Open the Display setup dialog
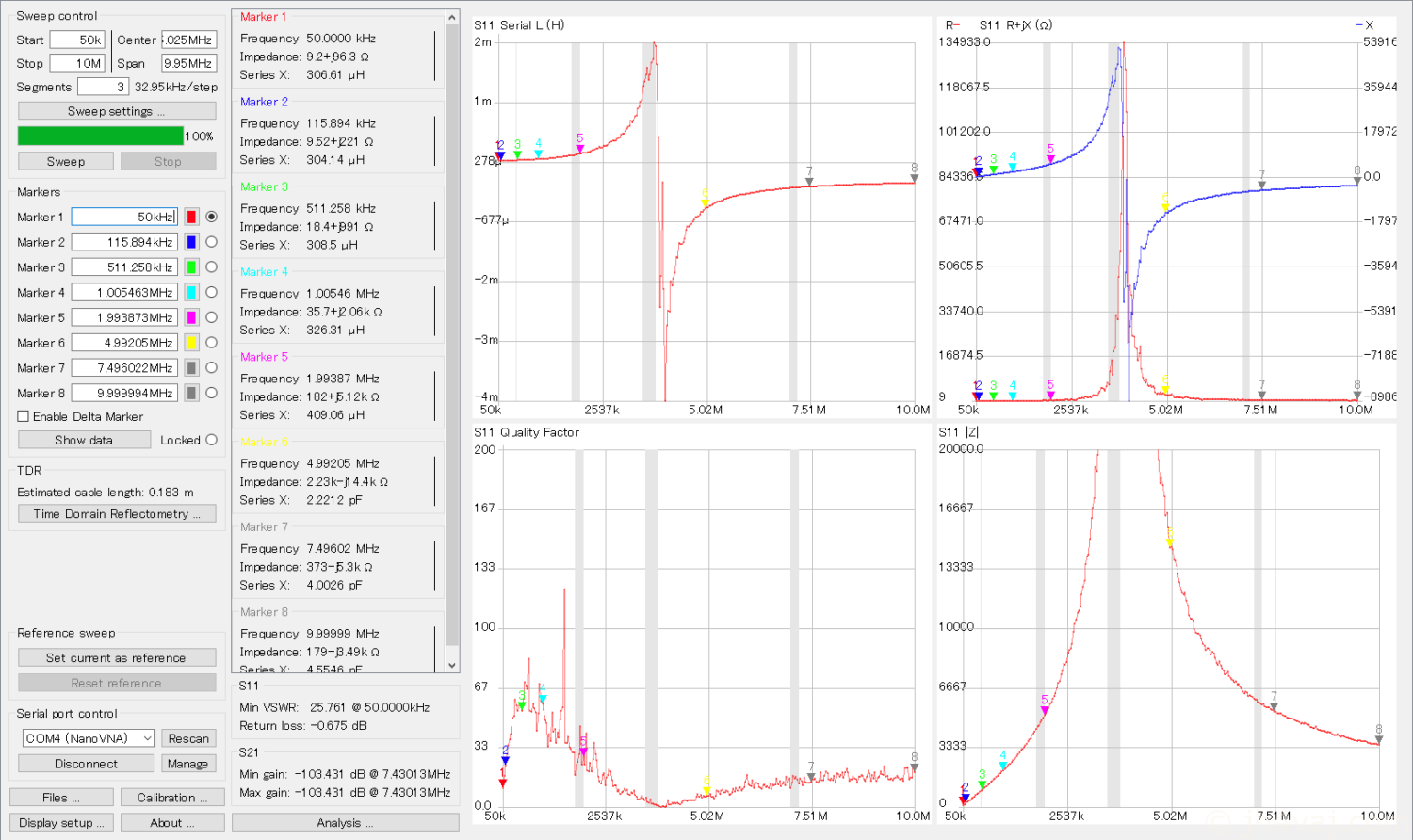Viewport: 1413px width, 840px height. point(62,823)
